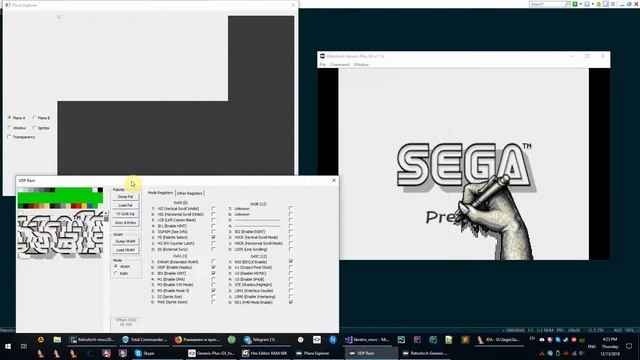Viewport: 640px width, 360px height.
Task: Open Genesis-Plus-GX taskbar button
Action: 211,353
